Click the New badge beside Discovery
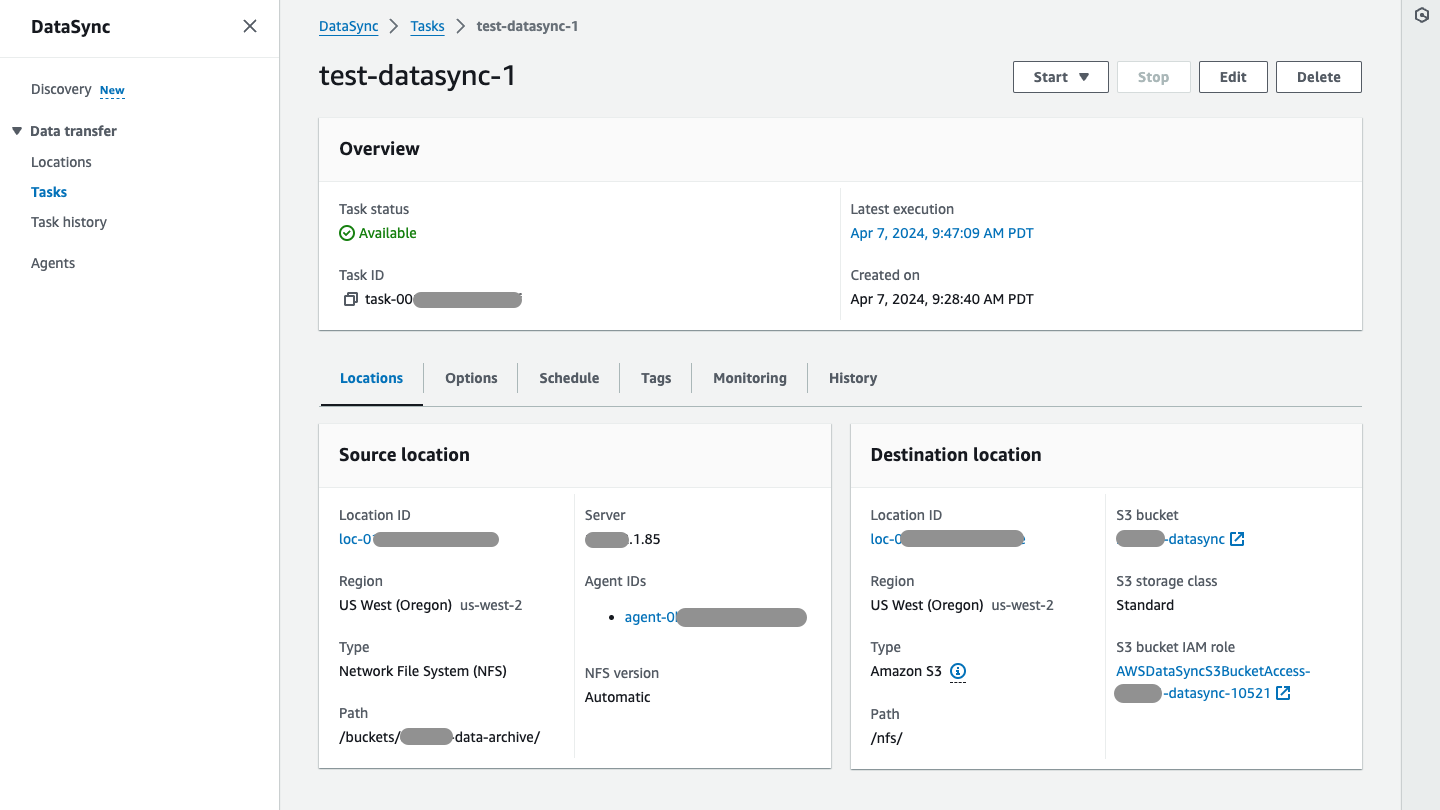This screenshot has width=1440, height=810. pos(112,90)
